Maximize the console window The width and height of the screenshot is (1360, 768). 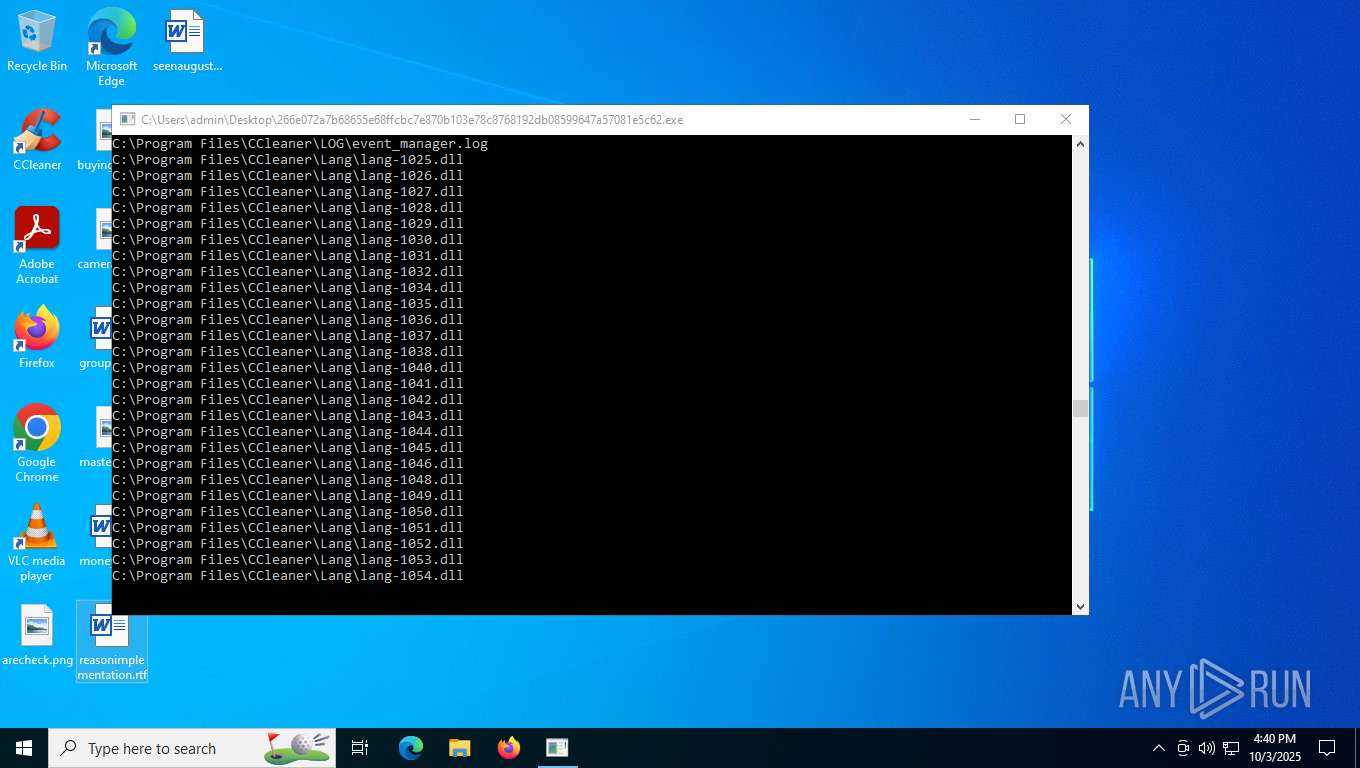click(x=1020, y=119)
